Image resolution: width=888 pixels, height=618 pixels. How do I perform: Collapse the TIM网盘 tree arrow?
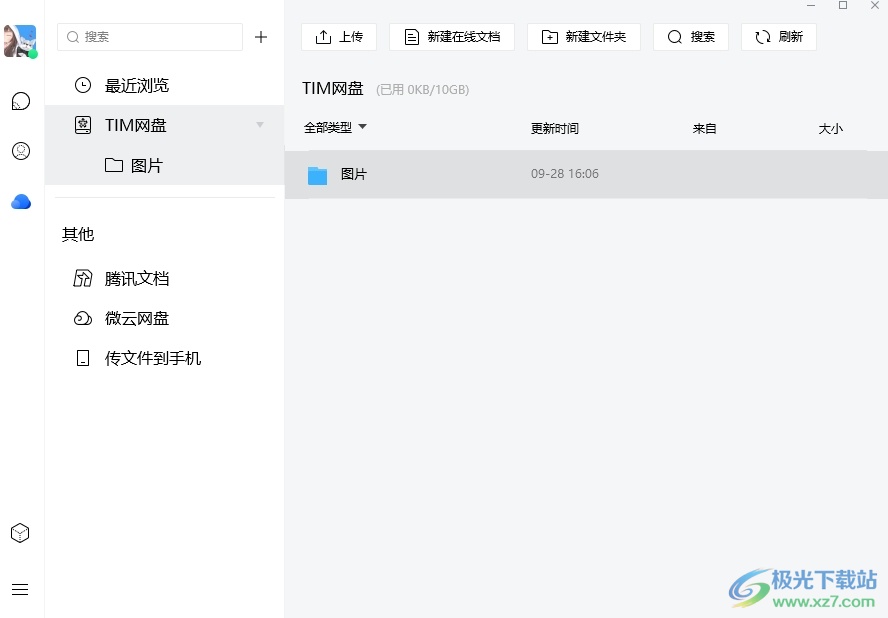click(260, 125)
